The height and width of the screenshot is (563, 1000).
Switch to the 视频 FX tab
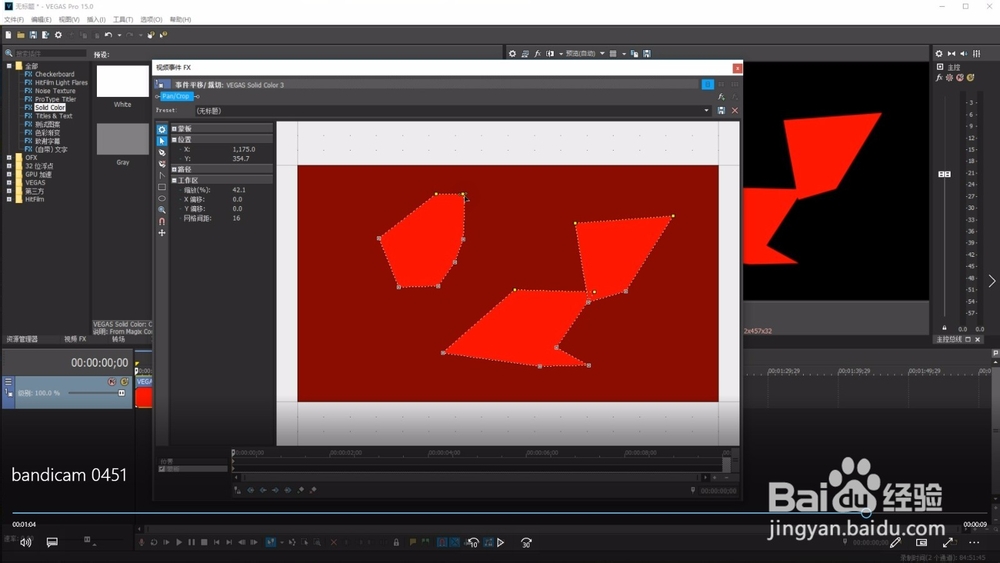click(x=75, y=339)
